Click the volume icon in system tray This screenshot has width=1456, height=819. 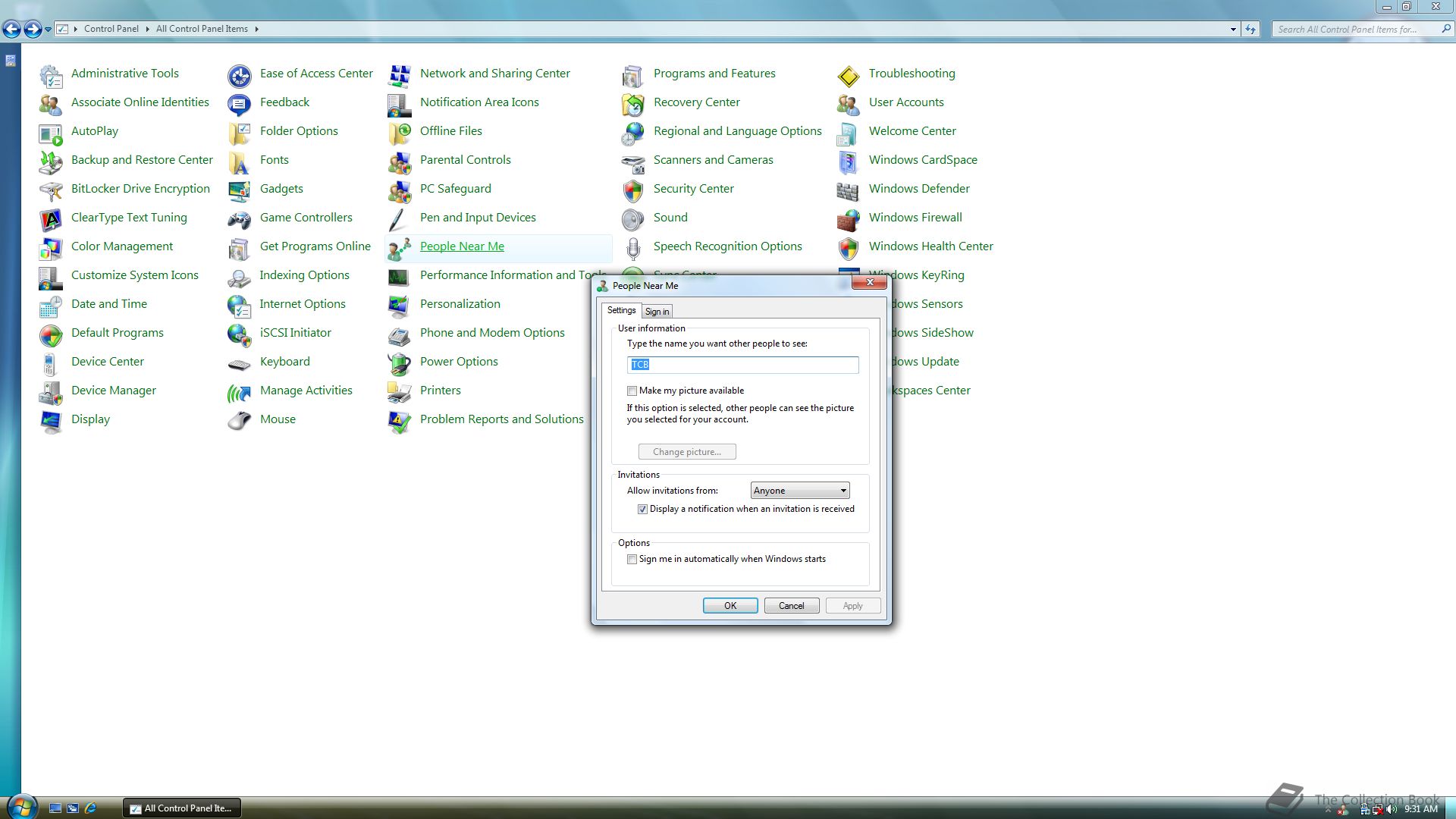(x=1391, y=809)
